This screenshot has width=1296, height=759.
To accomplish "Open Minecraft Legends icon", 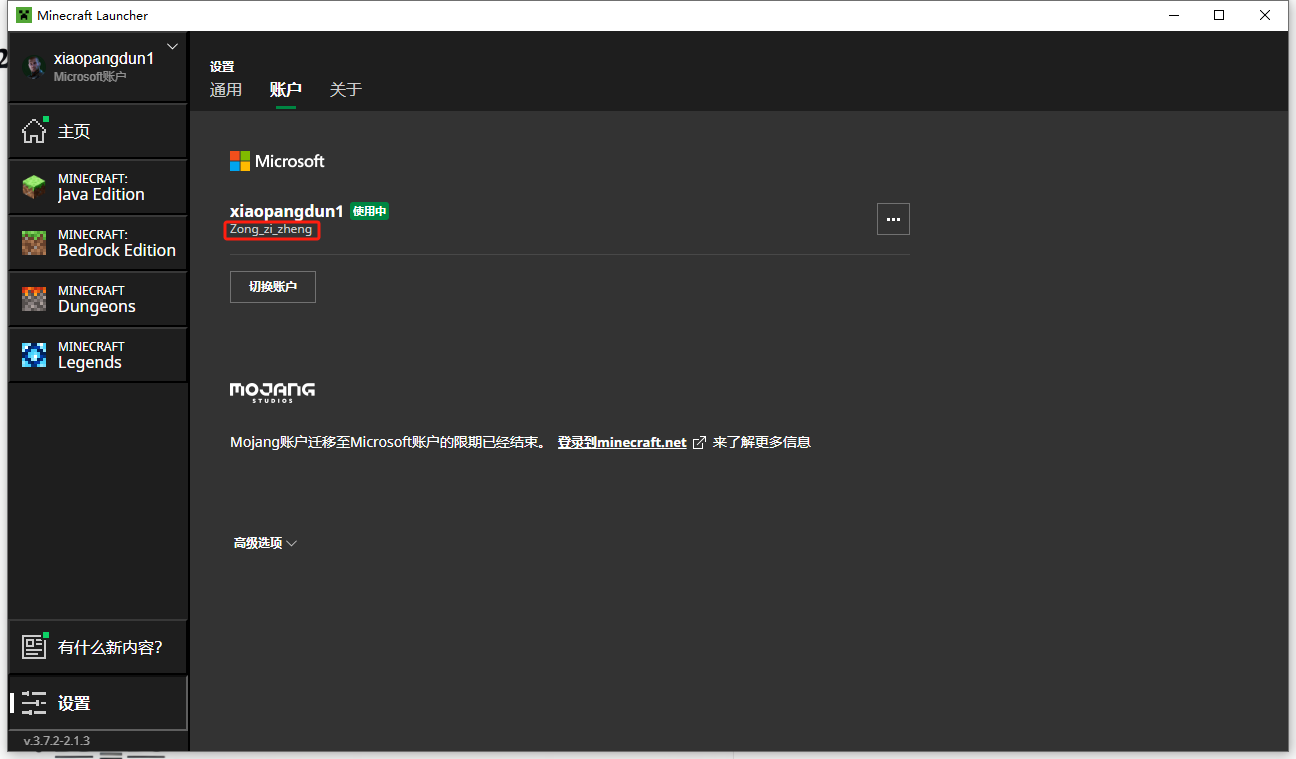I will (34, 355).
